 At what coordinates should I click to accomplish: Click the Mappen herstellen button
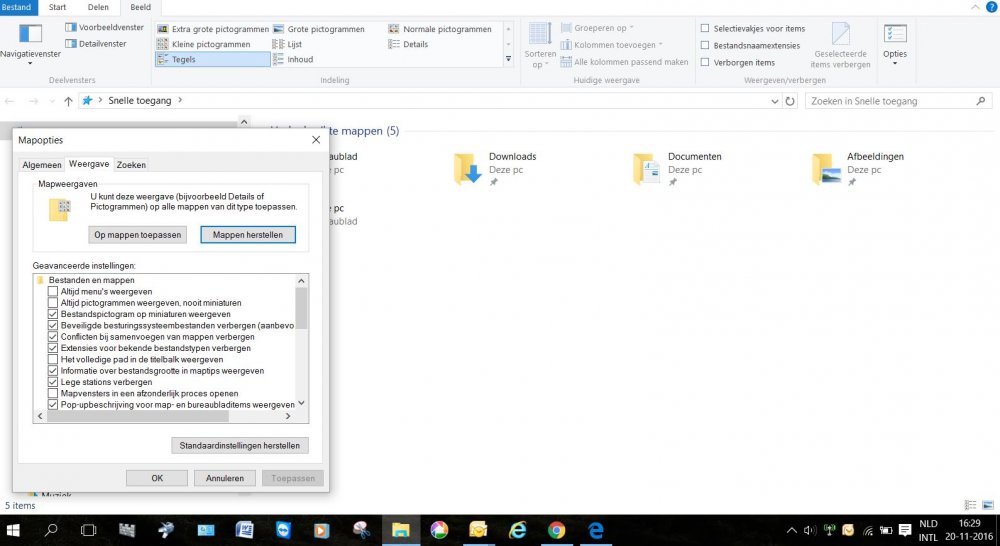248,235
